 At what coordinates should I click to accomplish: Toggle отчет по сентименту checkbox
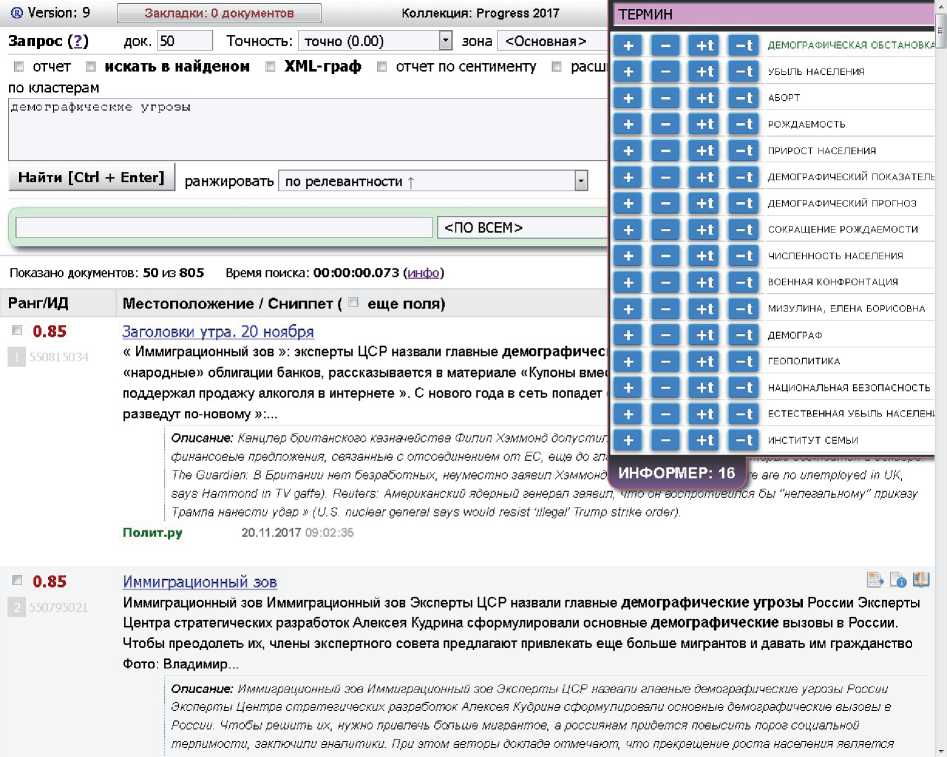[382, 66]
